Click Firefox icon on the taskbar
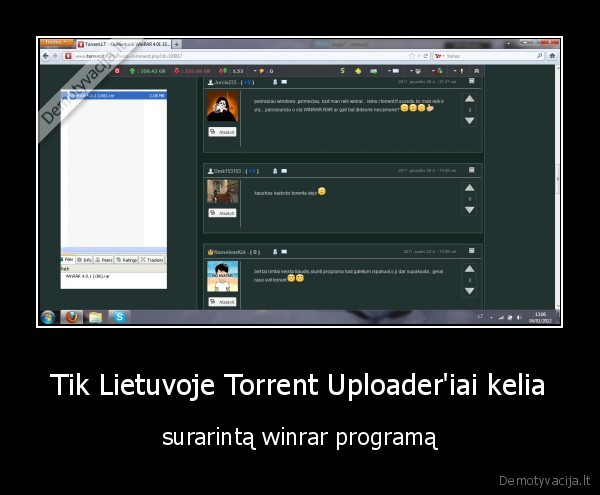 [72, 317]
